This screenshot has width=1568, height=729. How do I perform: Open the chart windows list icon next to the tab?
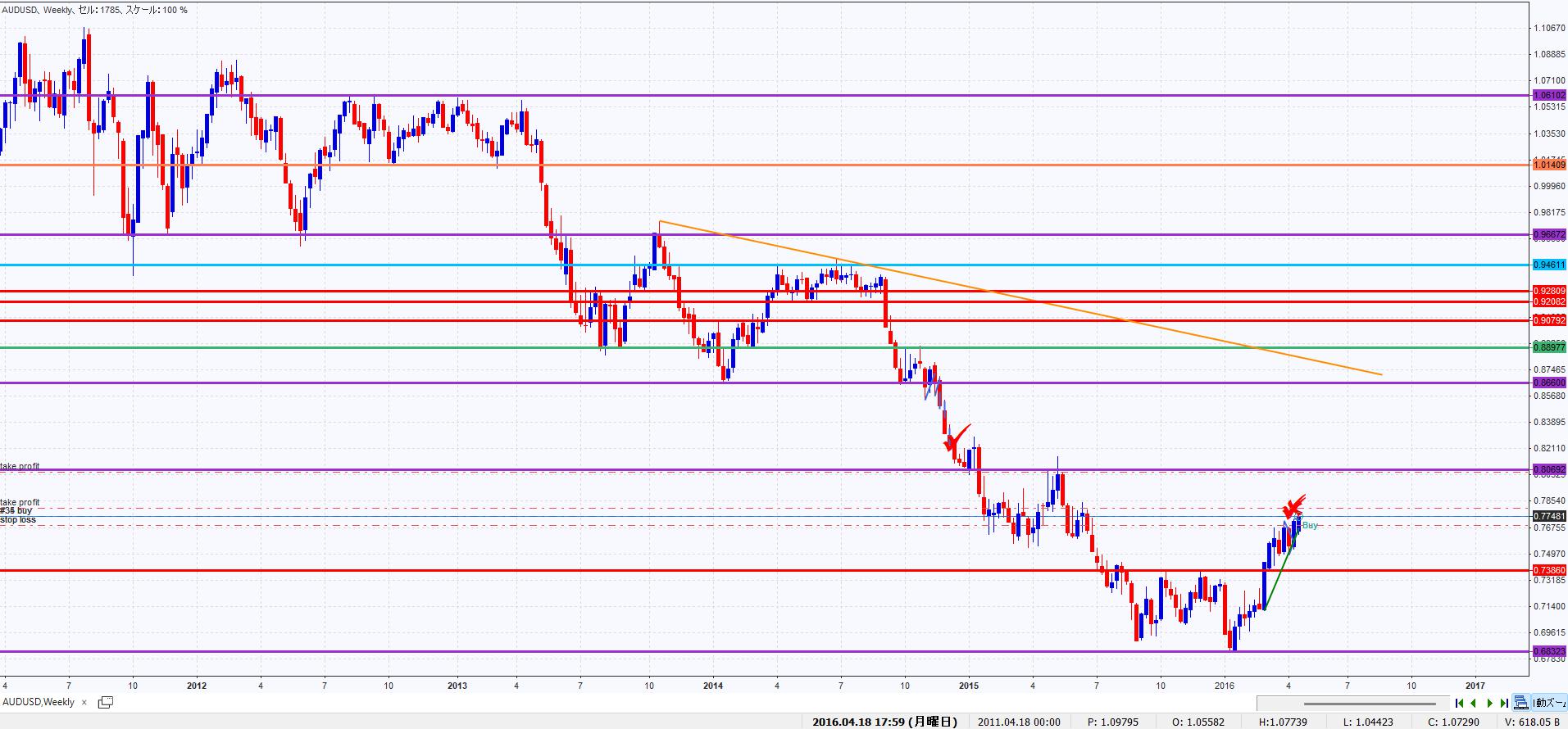click(x=105, y=702)
